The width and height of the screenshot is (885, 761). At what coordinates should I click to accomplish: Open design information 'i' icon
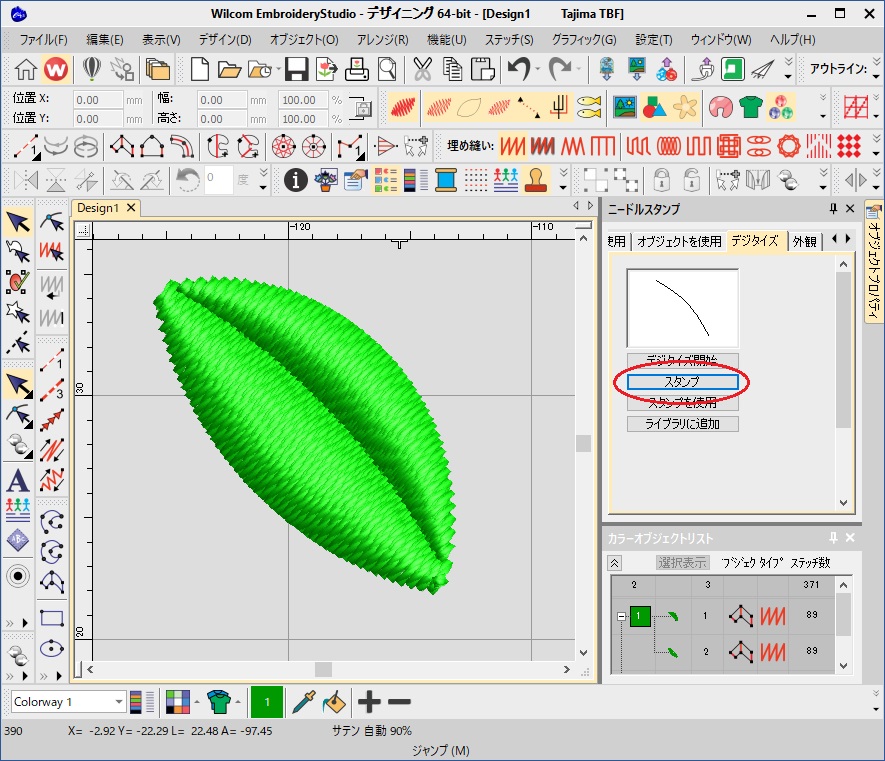[295, 180]
